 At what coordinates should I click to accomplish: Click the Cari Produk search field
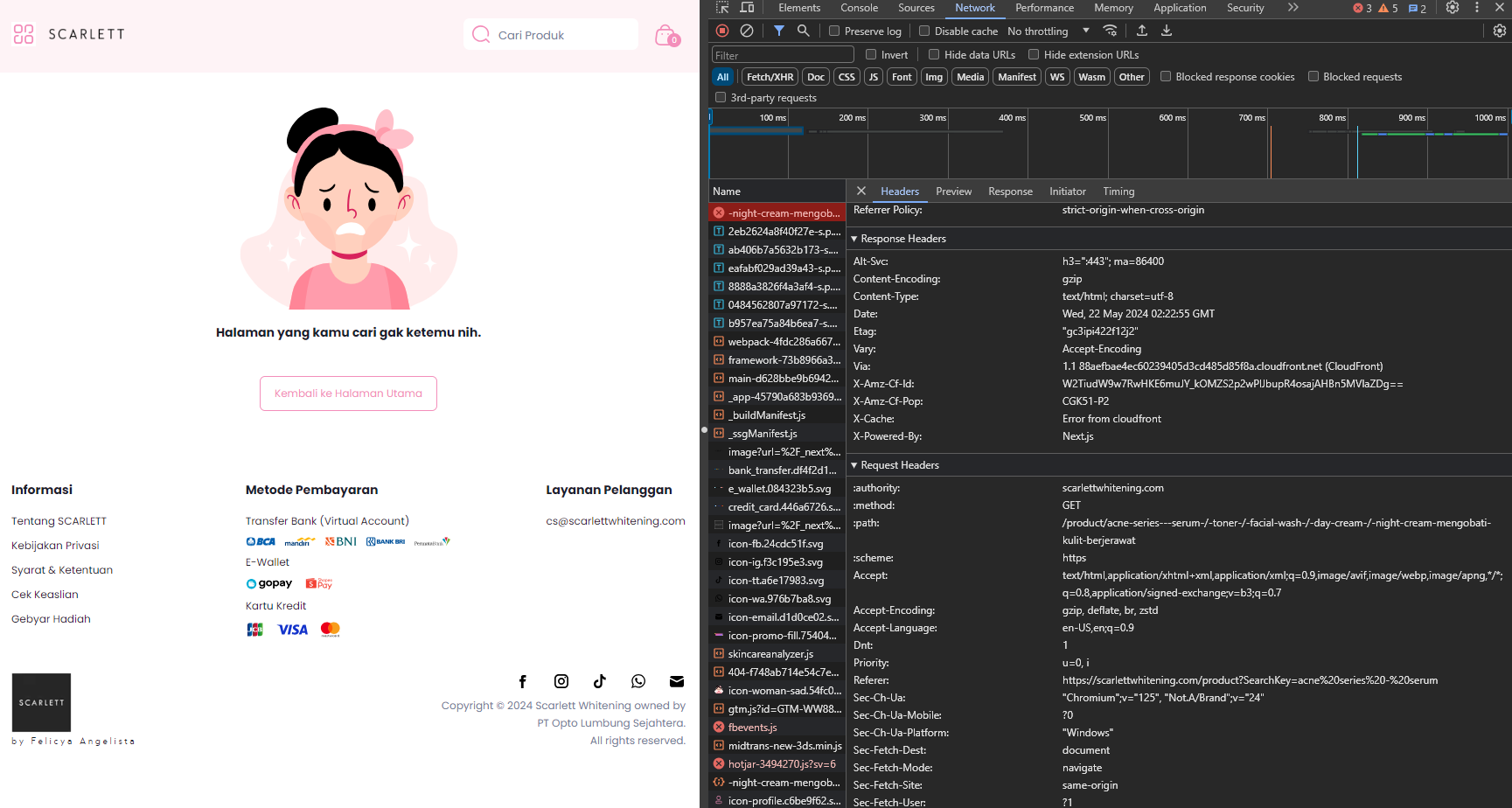551,35
